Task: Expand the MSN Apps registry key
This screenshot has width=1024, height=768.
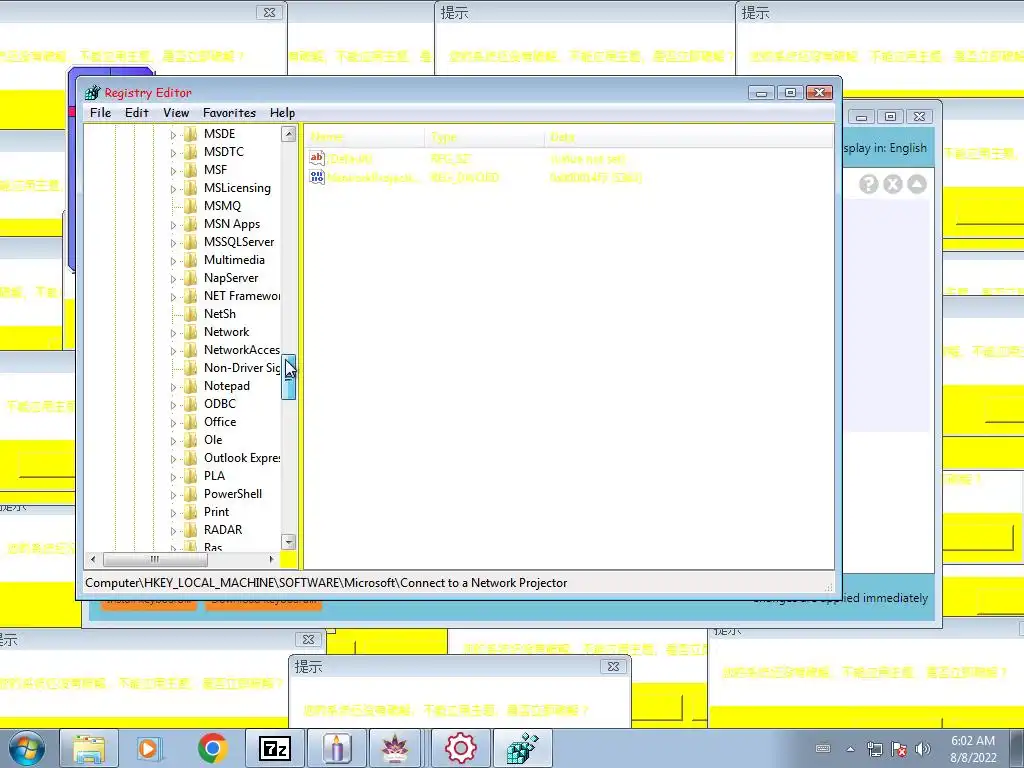Action: (173, 225)
